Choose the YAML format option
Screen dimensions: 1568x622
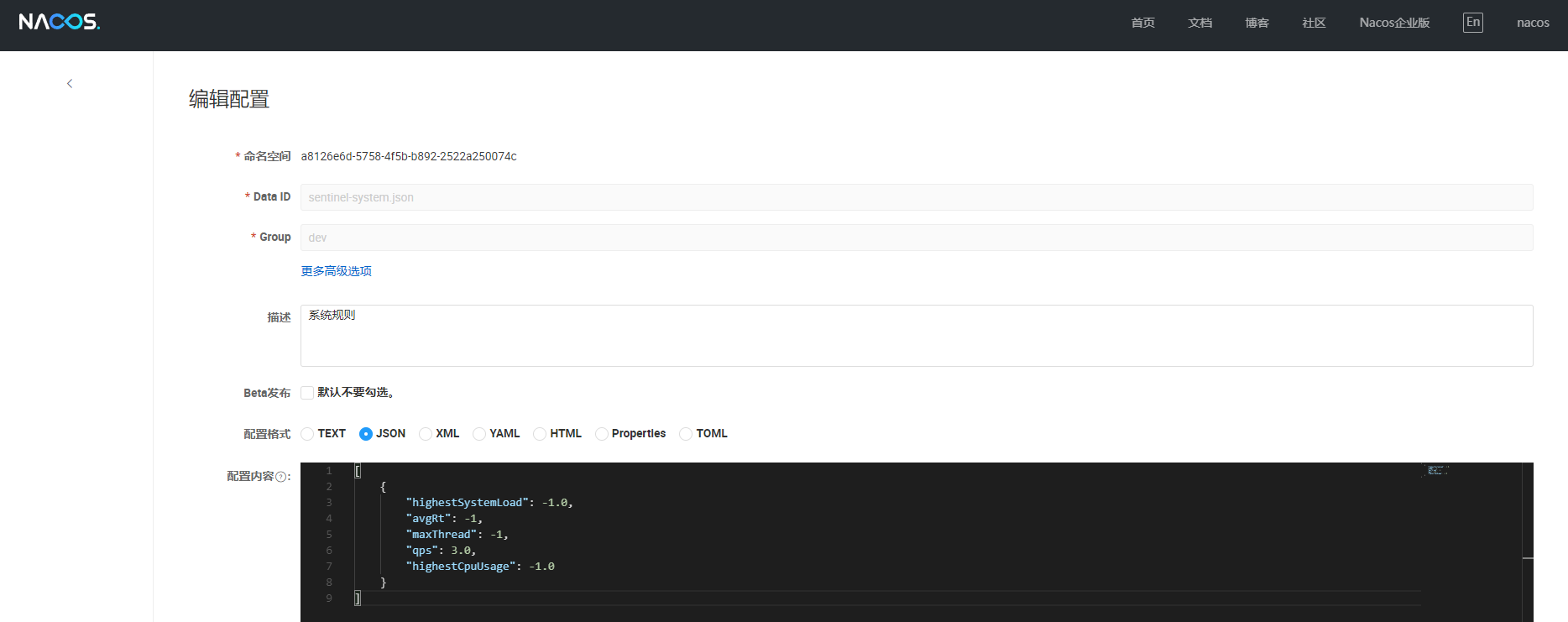click(479, 434)
